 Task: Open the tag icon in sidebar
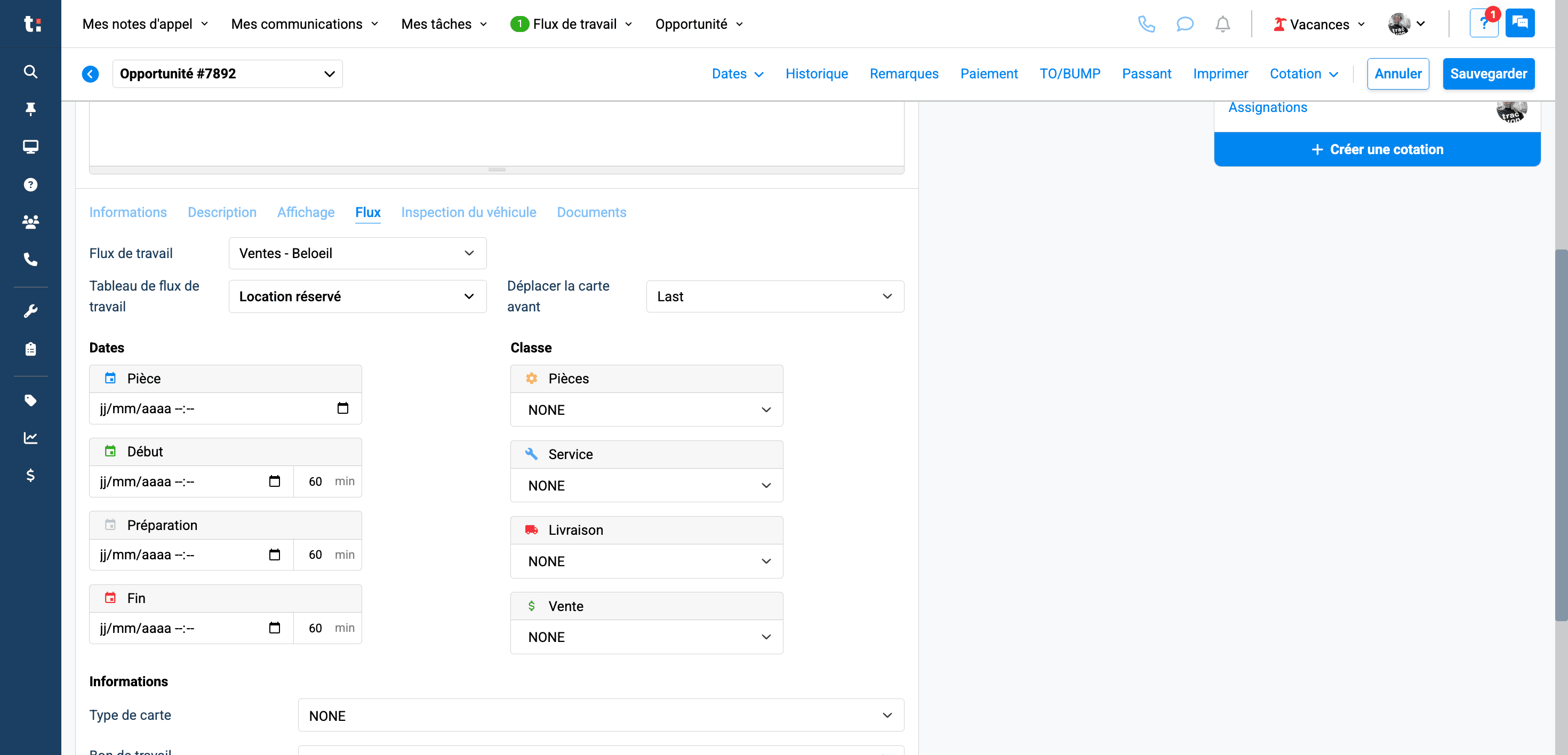(30, 400)
